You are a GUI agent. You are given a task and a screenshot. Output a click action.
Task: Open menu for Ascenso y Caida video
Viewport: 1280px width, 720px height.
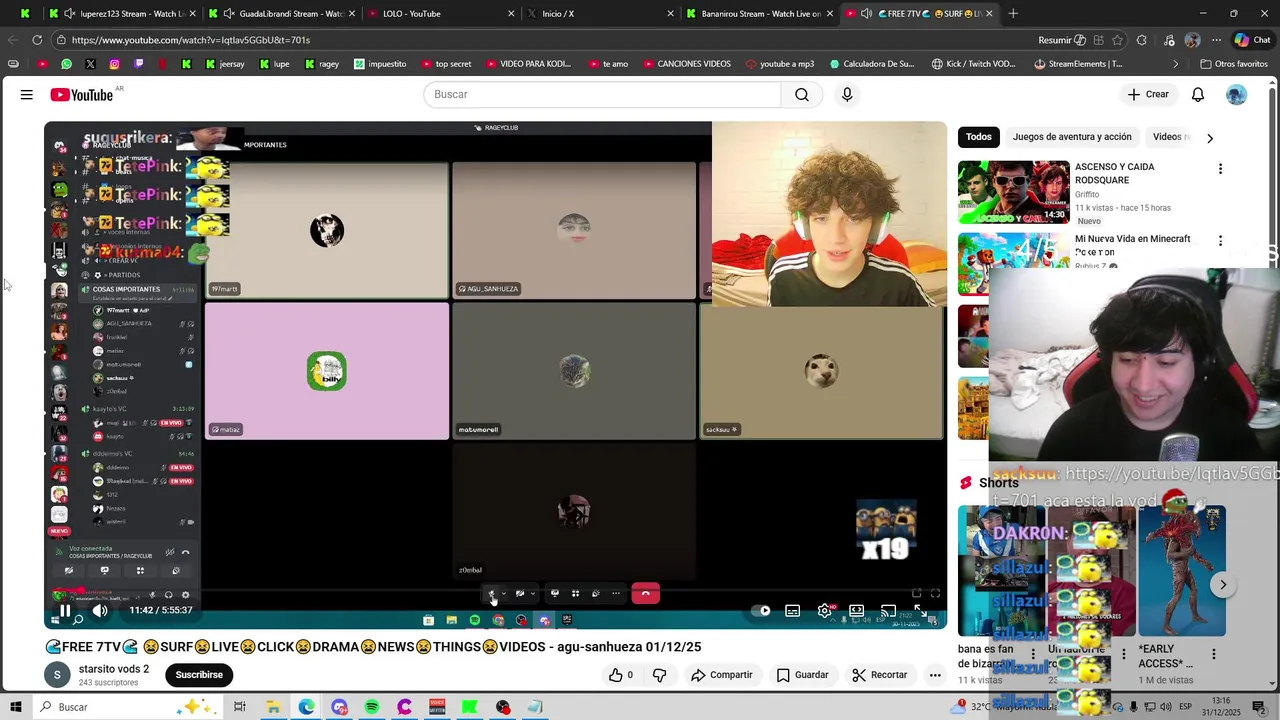(1220, 169)
